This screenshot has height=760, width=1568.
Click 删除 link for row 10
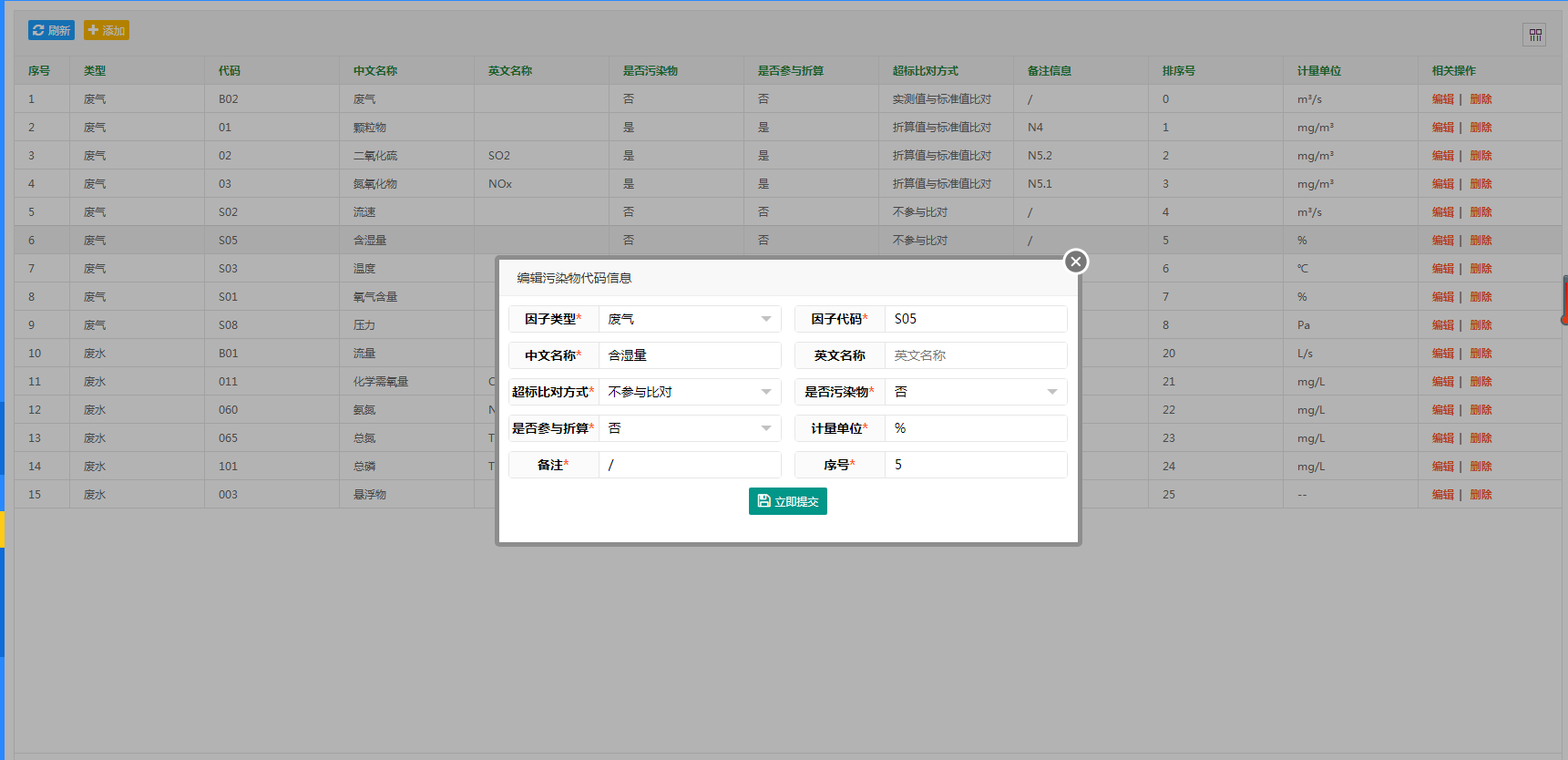(1481, 354)
